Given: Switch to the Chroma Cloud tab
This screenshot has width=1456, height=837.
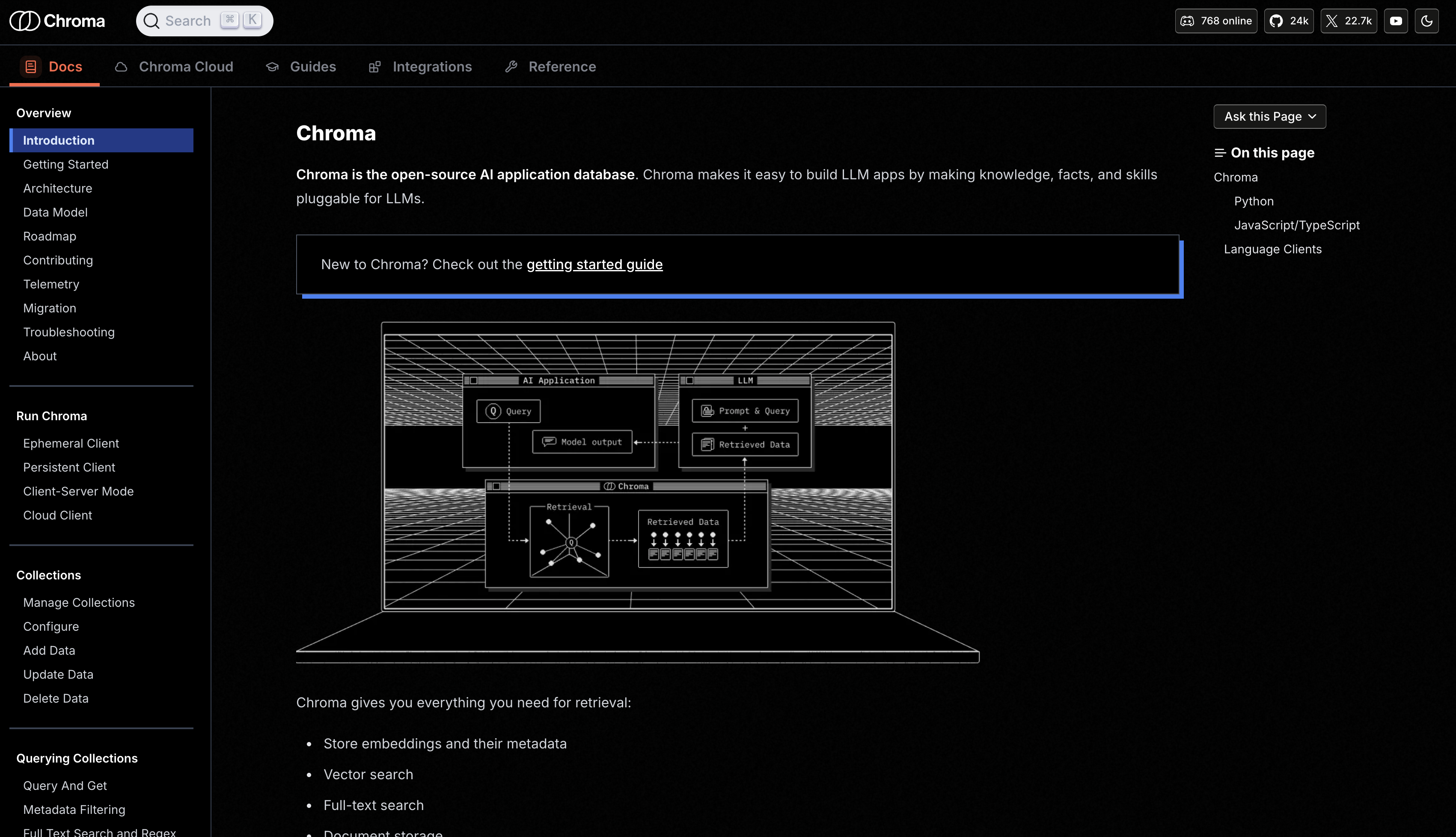Looking at the screenshot, I should click(x=186, y=67).
